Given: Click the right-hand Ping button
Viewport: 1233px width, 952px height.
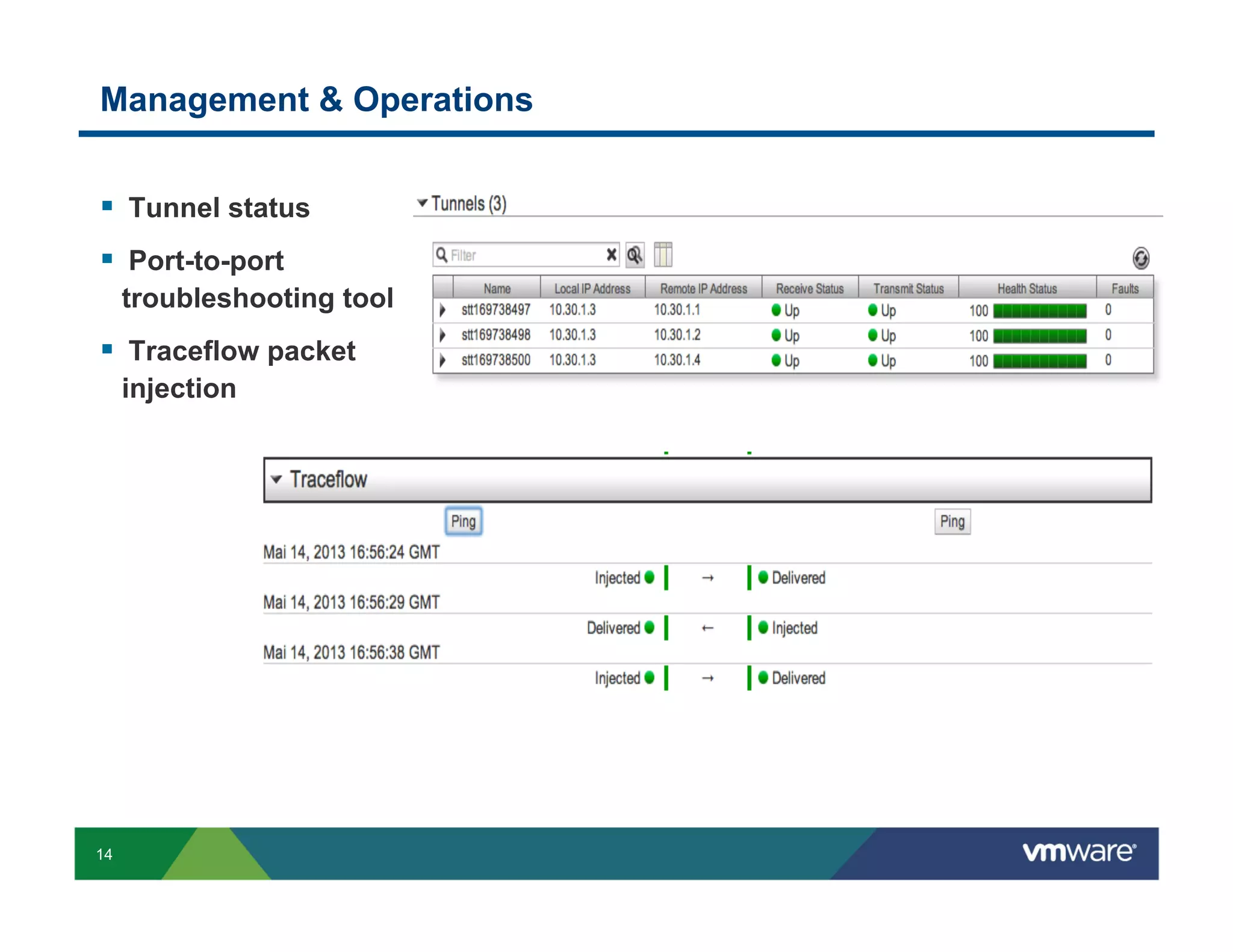Looking at the screenshot, I should tap(952, 521).
